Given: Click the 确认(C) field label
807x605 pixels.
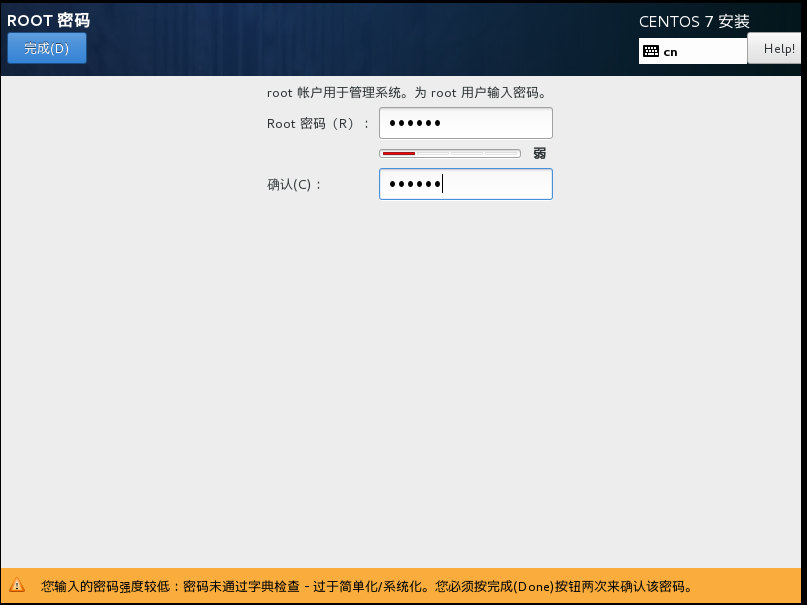Looking at the screenshot, I should (x=295, y=185).
